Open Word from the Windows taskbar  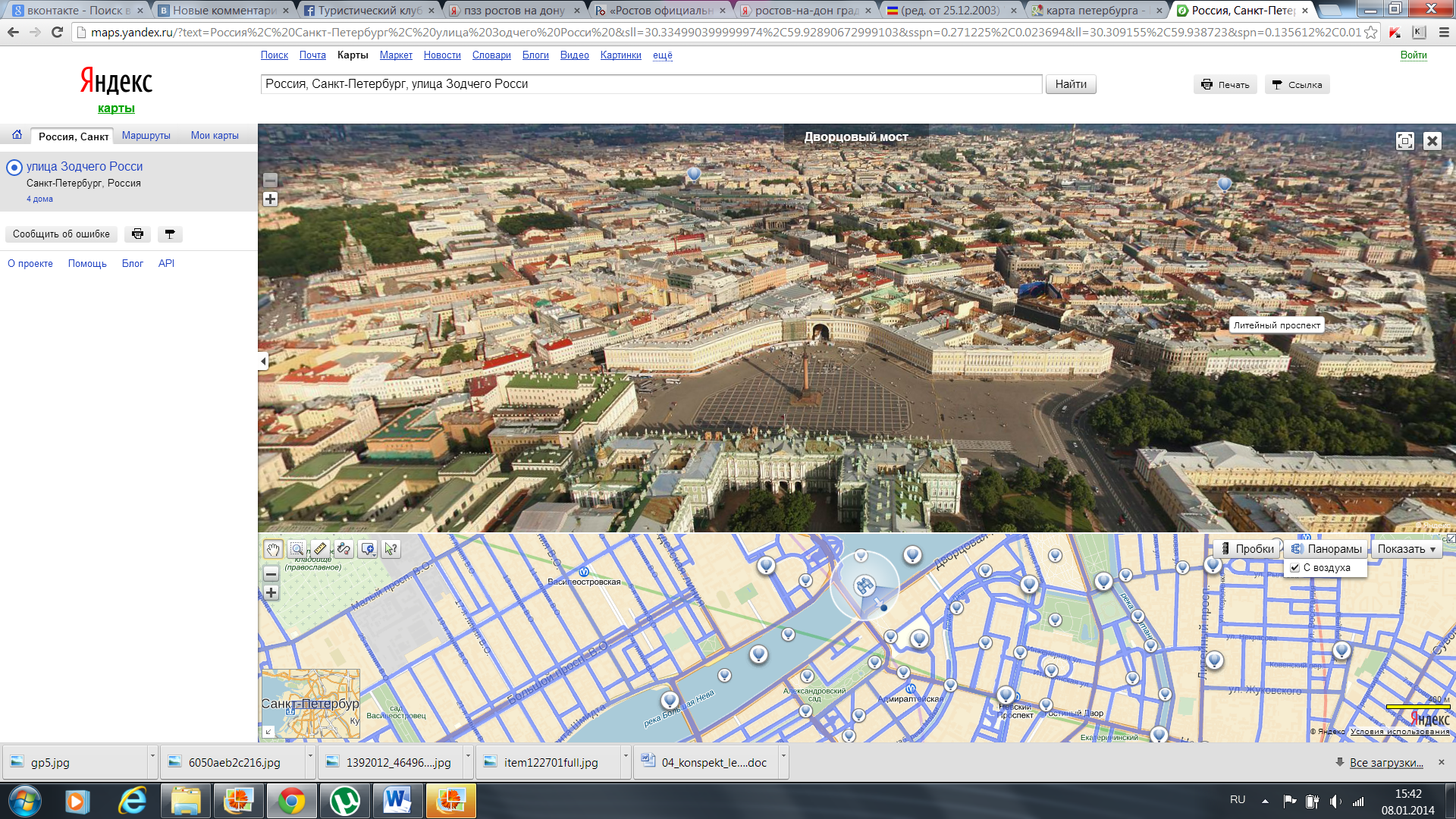coord(397,801)
